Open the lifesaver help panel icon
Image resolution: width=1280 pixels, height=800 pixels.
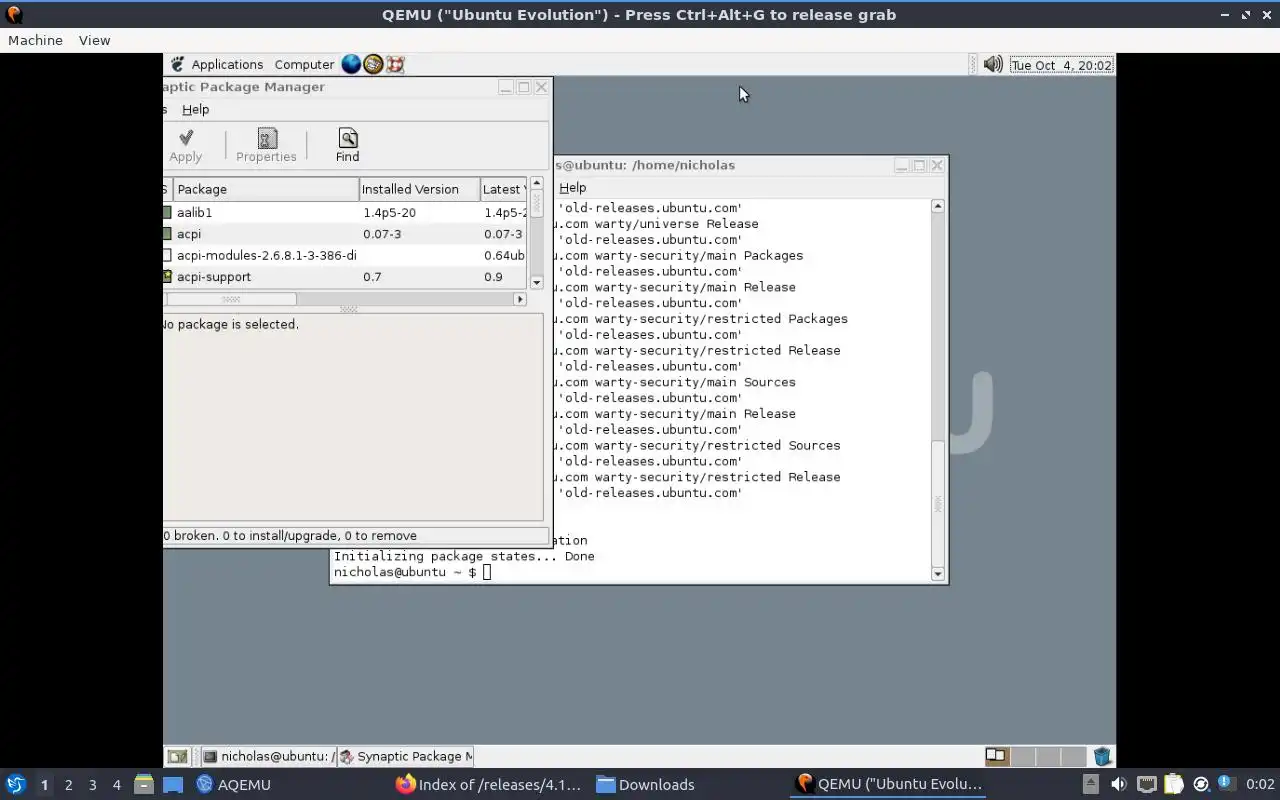395,64
